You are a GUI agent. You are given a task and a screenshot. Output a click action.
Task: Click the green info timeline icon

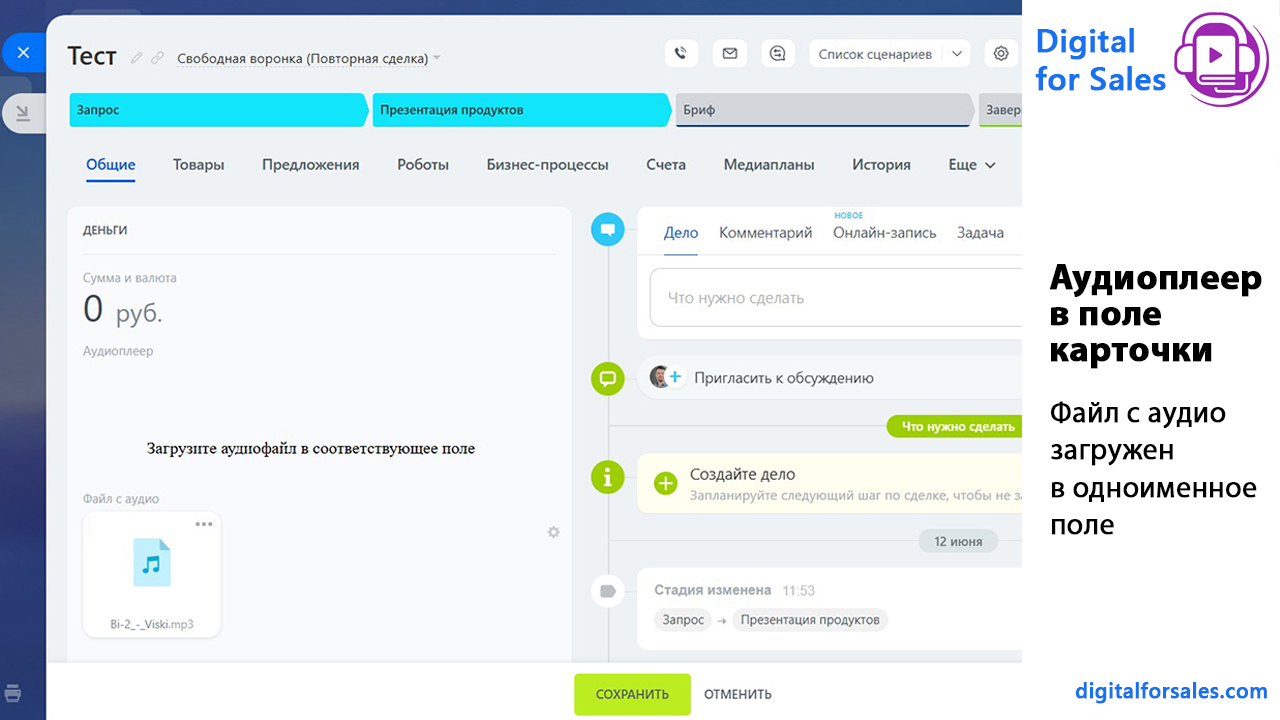tap(607, 476)
